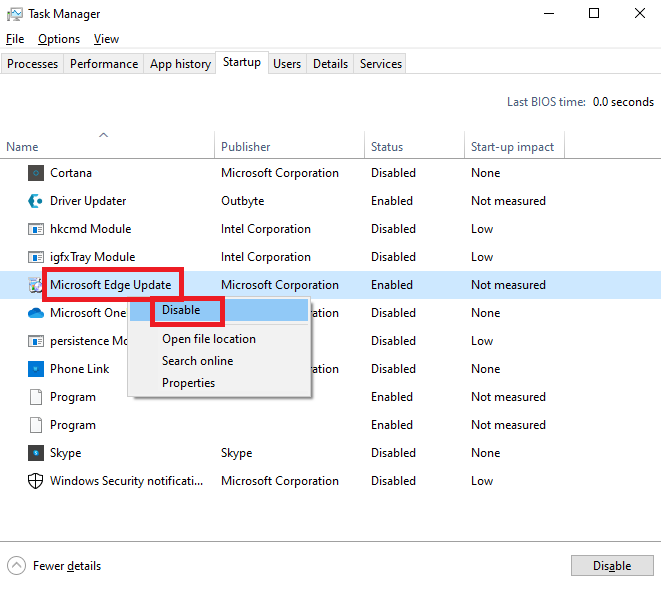
Task: Switch to the Performance tab
Action: coord(104,64)
